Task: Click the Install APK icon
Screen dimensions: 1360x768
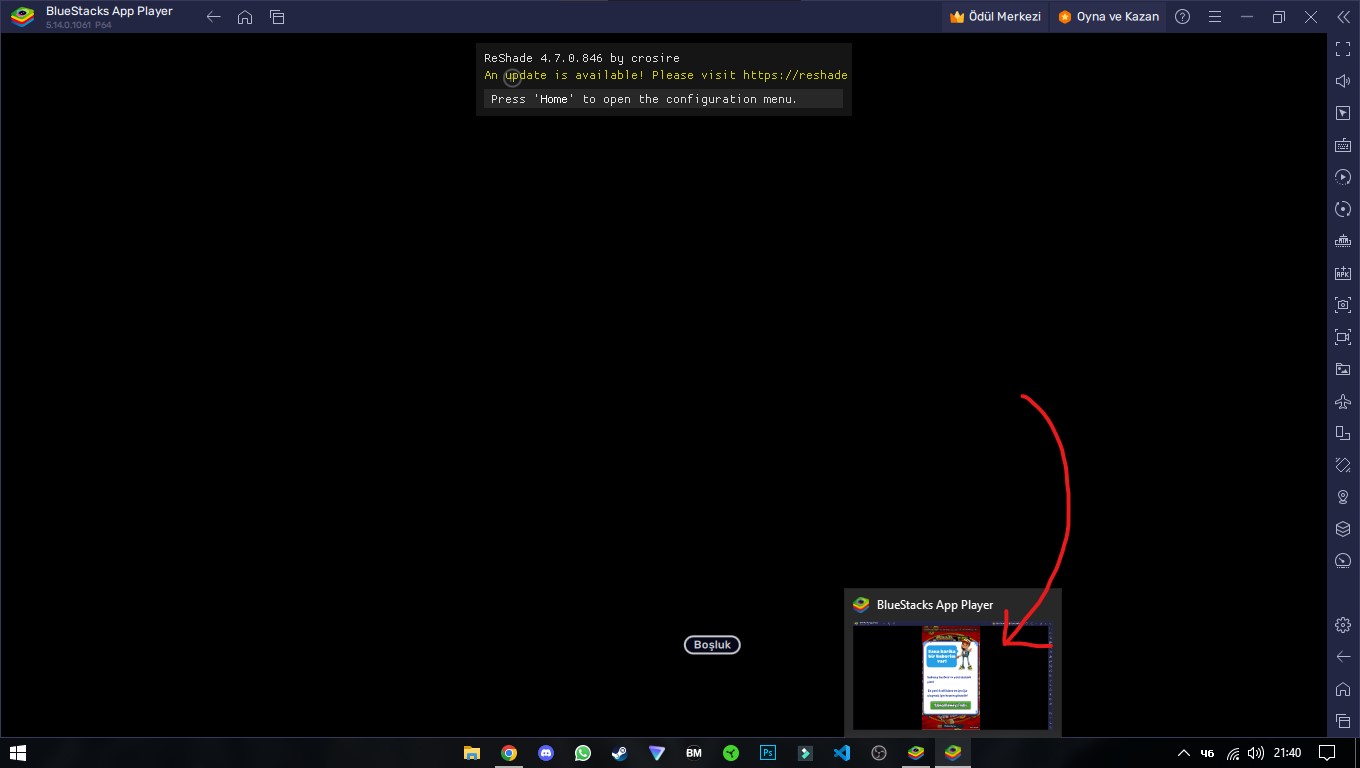Action: (x=1343, y=273)
